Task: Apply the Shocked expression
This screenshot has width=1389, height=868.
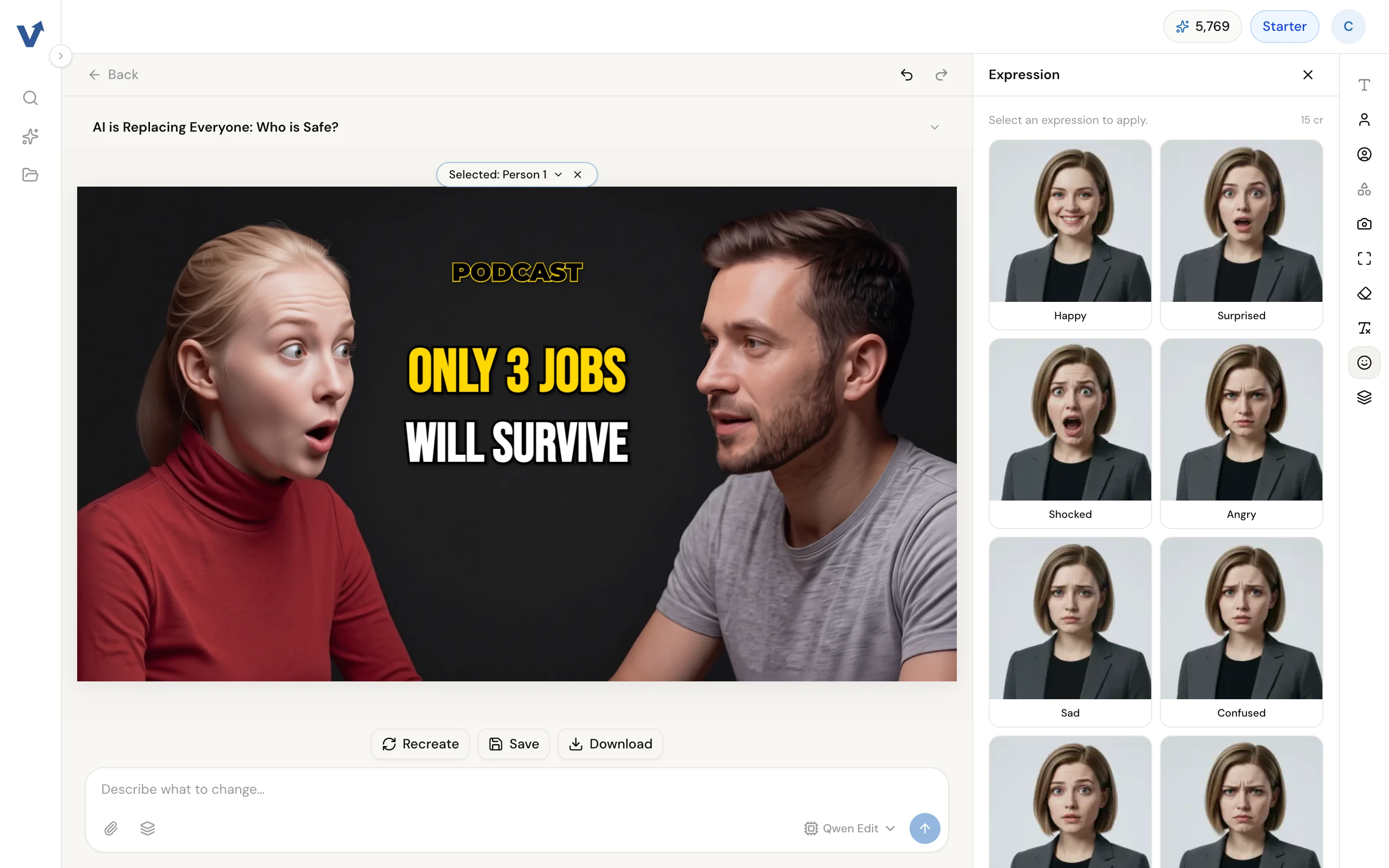Action: pos(1070,434)
